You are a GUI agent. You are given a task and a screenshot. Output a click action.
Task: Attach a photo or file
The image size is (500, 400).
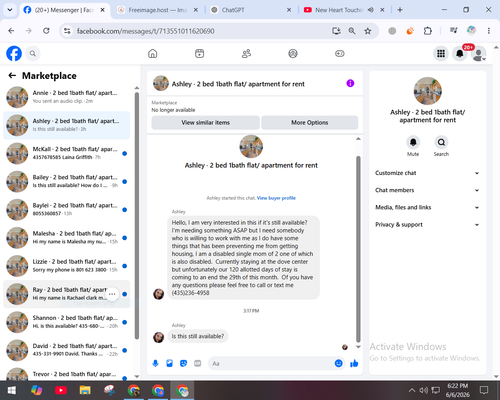(x=169, y=363)
